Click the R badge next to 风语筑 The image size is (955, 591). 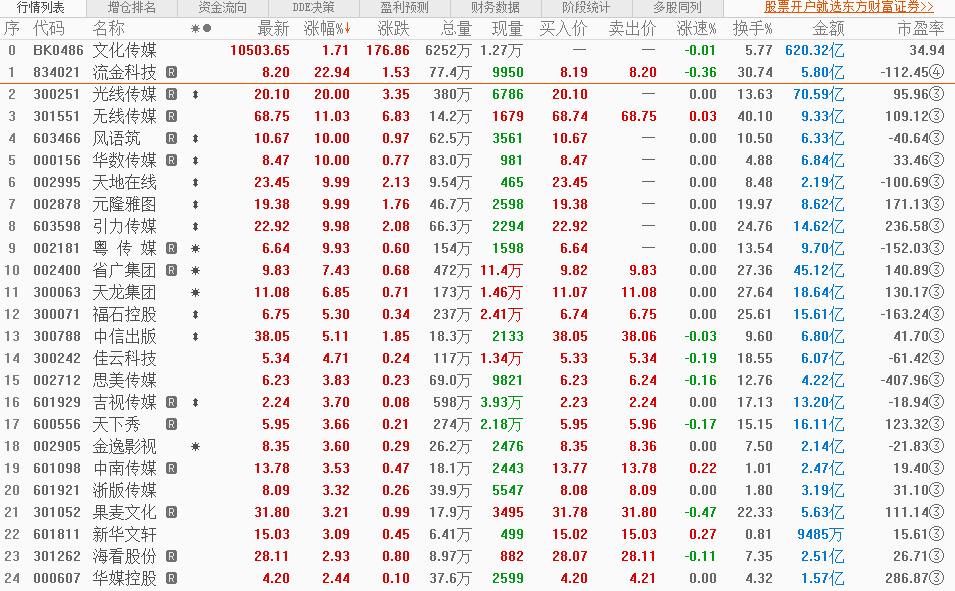tap(172, 138)
